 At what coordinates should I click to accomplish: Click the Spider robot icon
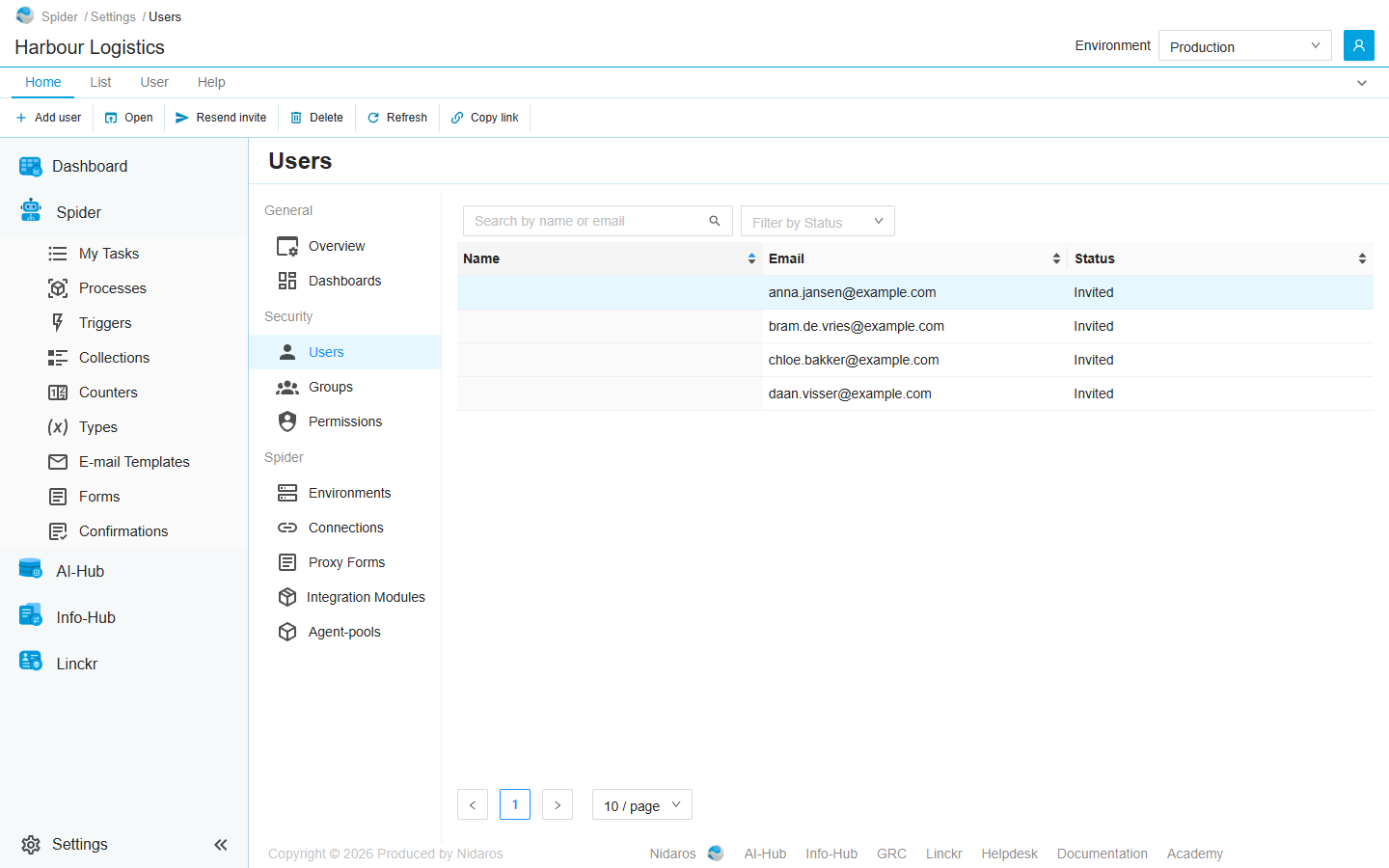(31, 211)
